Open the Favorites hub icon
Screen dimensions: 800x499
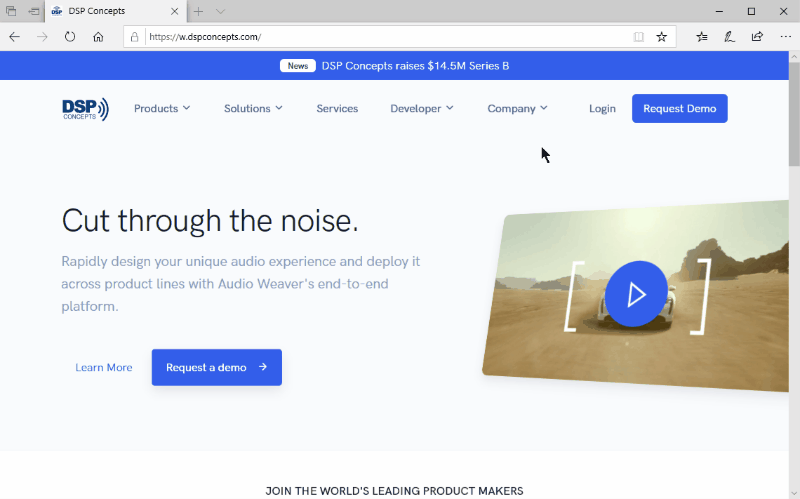702,36
